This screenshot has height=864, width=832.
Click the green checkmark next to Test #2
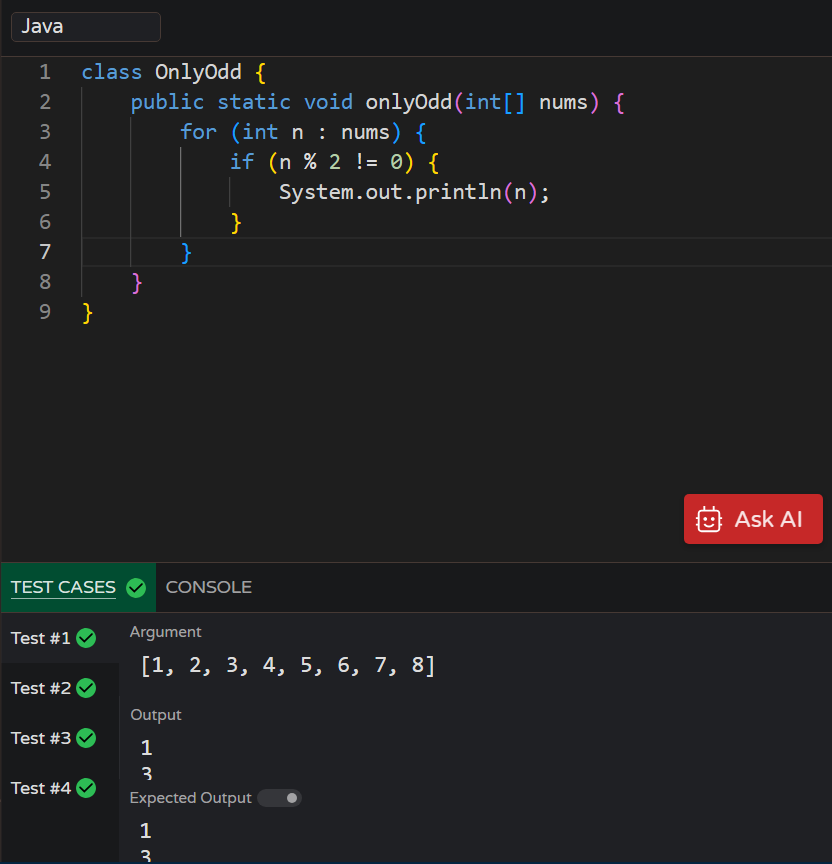tap(85, 688)
